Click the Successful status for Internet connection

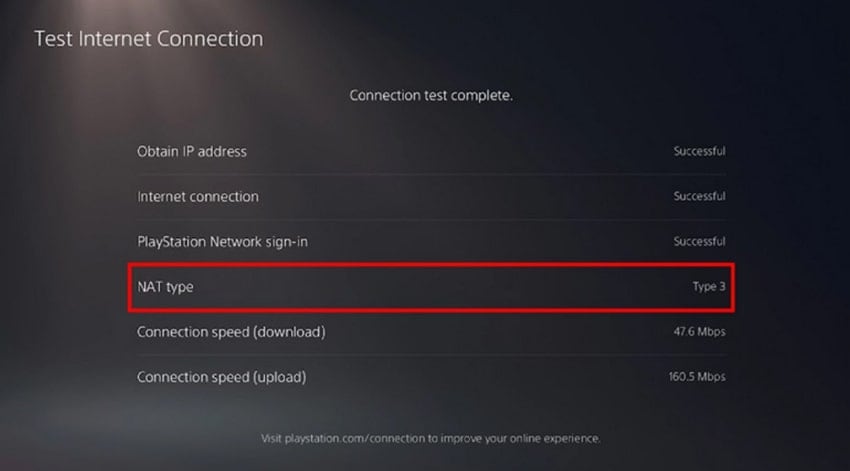pos(699,196)
